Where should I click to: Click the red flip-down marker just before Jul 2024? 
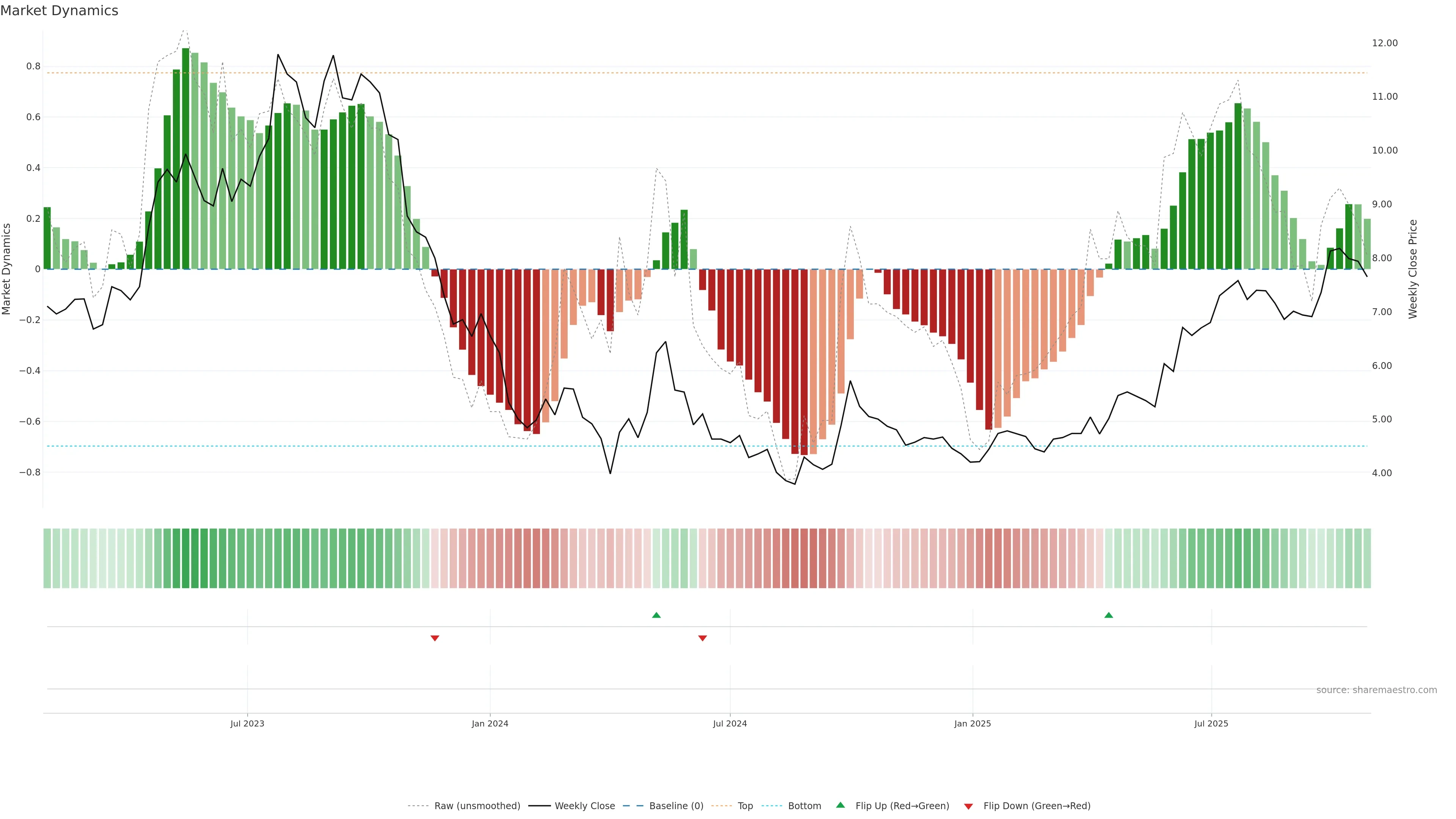tap(703, 638)
